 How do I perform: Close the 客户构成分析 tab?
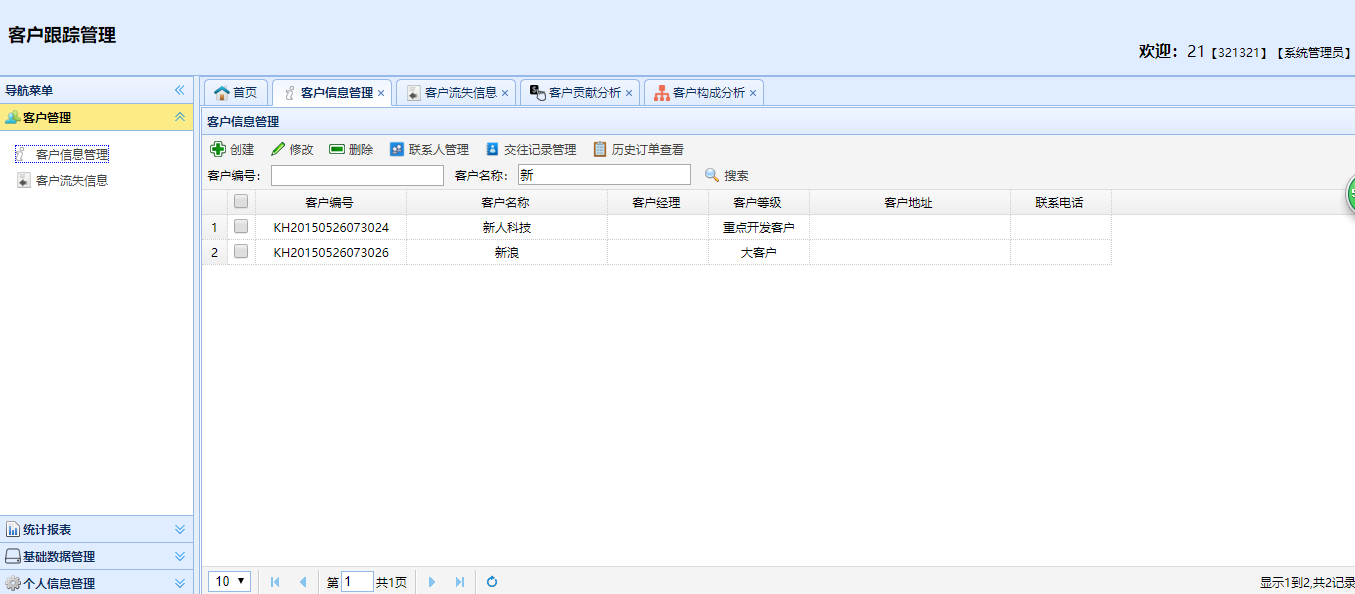coord(753,93)
